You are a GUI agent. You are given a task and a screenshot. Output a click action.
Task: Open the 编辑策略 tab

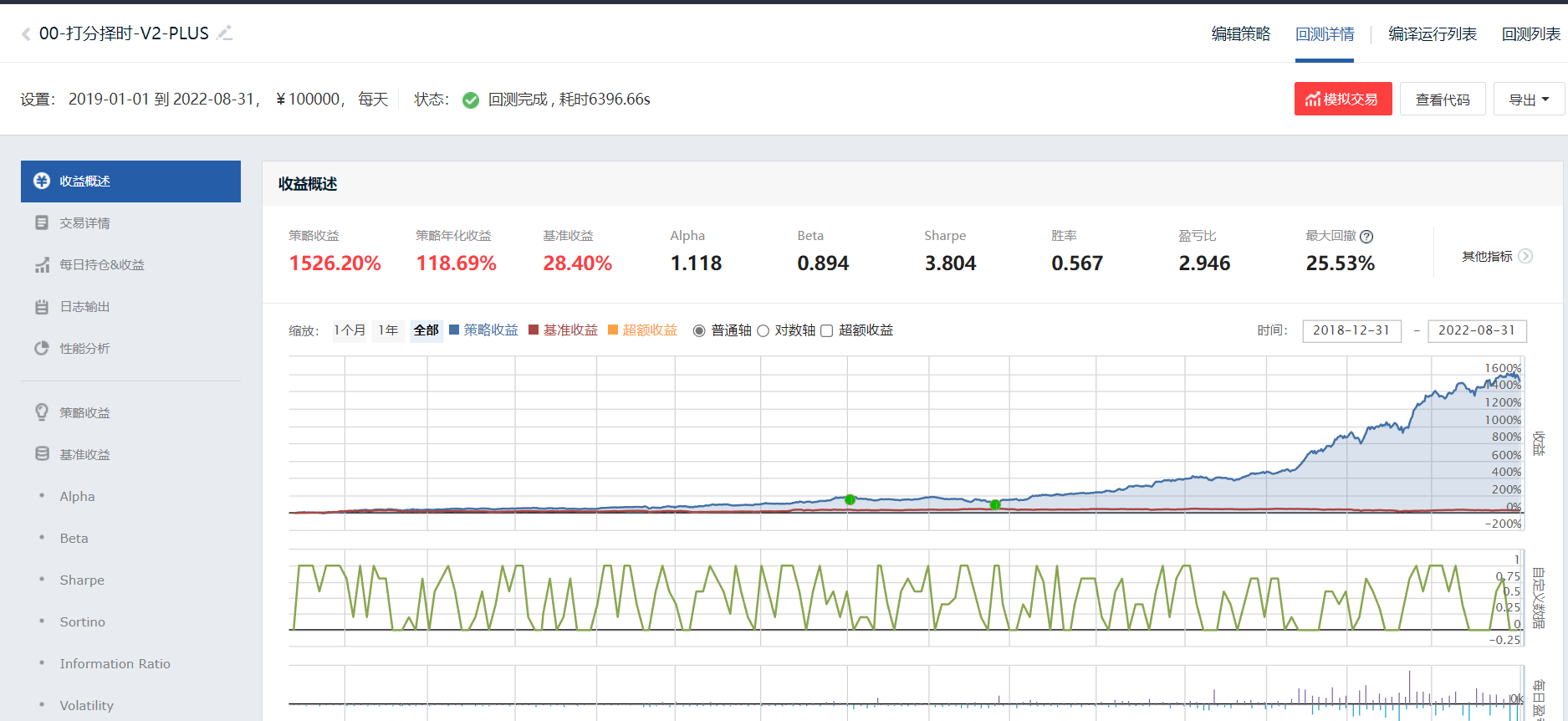[1241, 34]
